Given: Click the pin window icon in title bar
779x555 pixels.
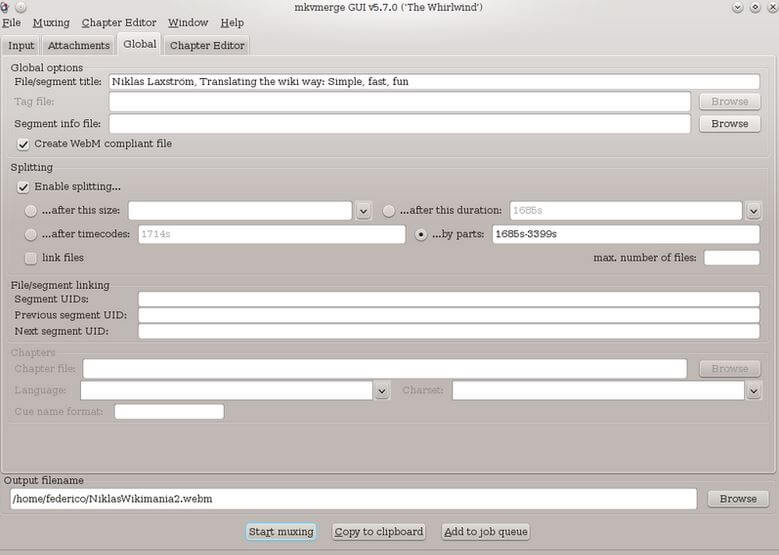Looking at the screenshot, I should (21, 7).
